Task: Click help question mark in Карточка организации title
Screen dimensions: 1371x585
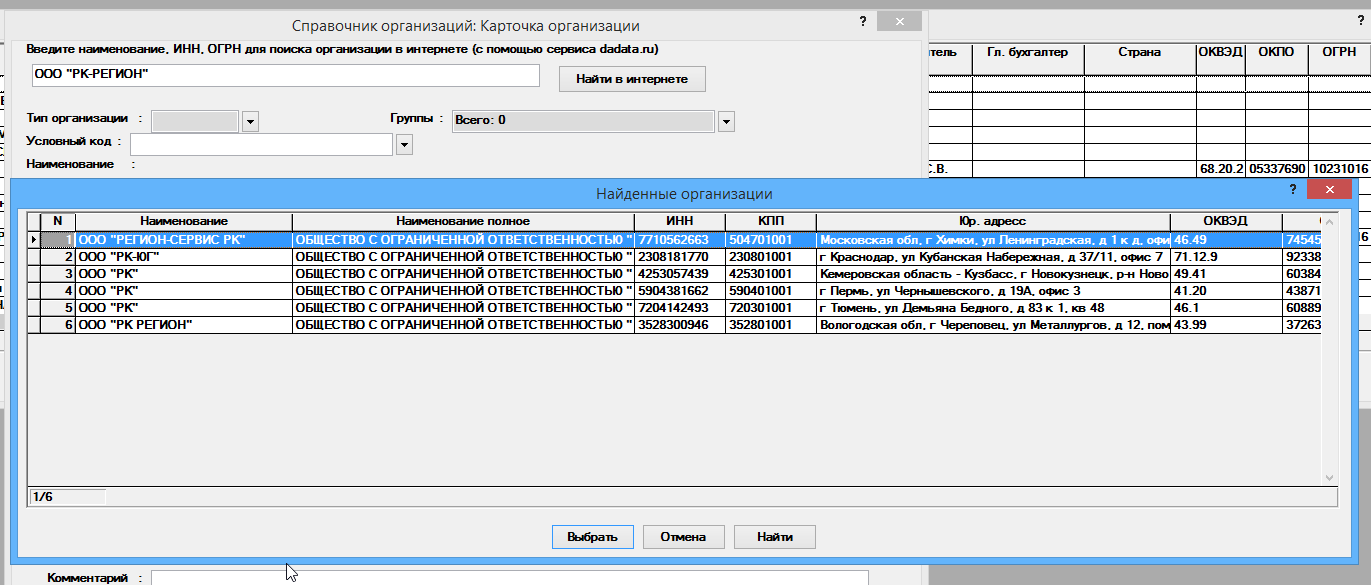Action: 862,21
